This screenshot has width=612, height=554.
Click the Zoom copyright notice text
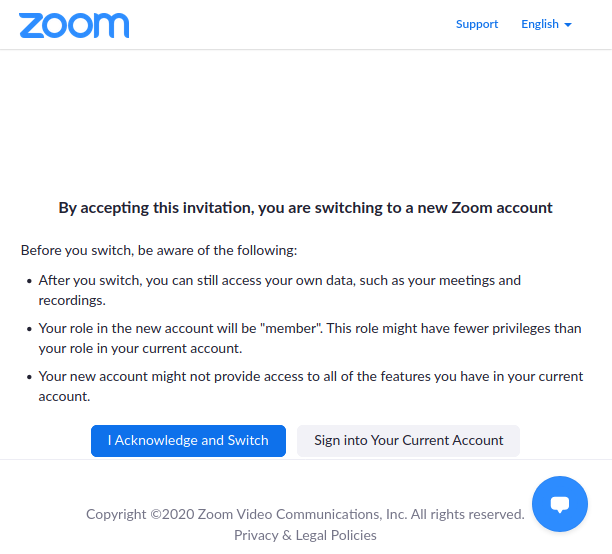point(305,514)
